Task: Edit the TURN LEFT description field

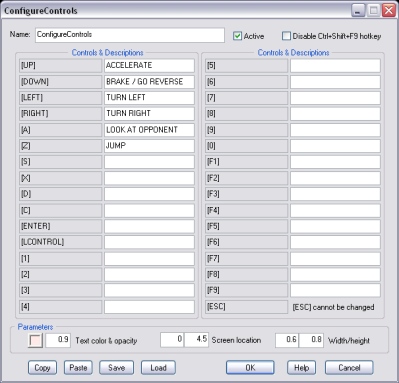Action: point(149,98)
